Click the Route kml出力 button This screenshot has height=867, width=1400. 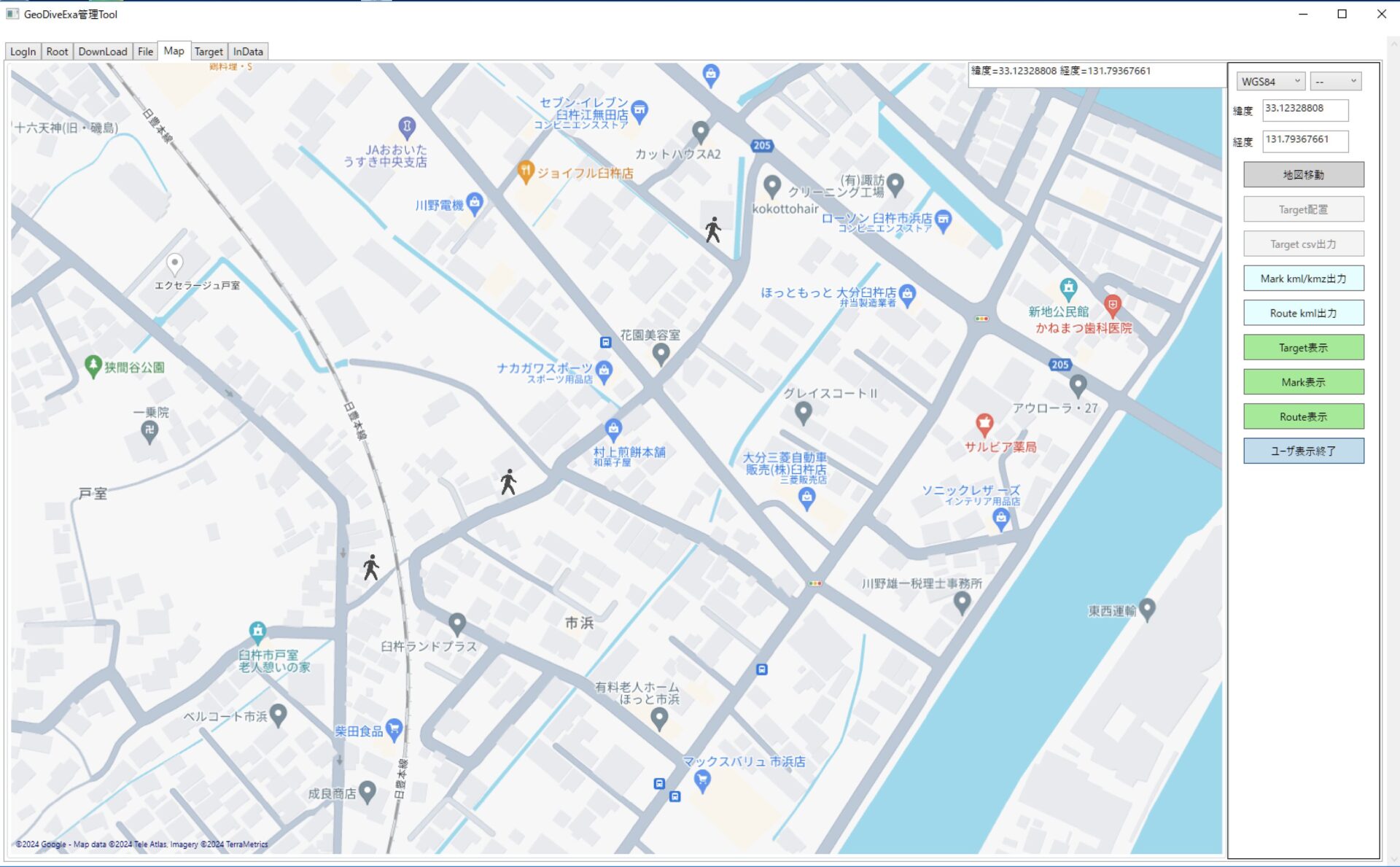click(x=1303, y=313)
